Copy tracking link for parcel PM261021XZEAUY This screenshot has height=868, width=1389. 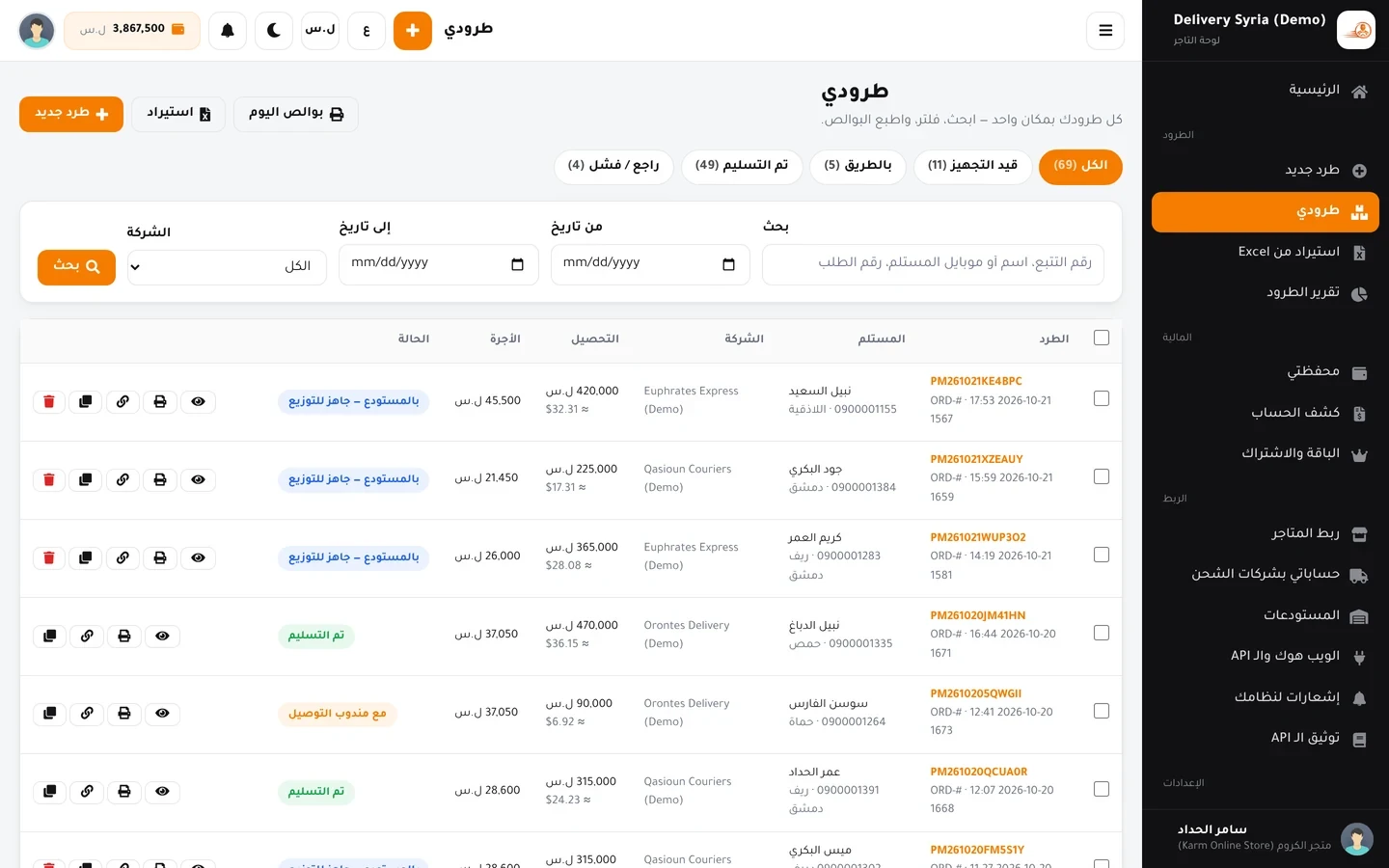pos(123,479)
